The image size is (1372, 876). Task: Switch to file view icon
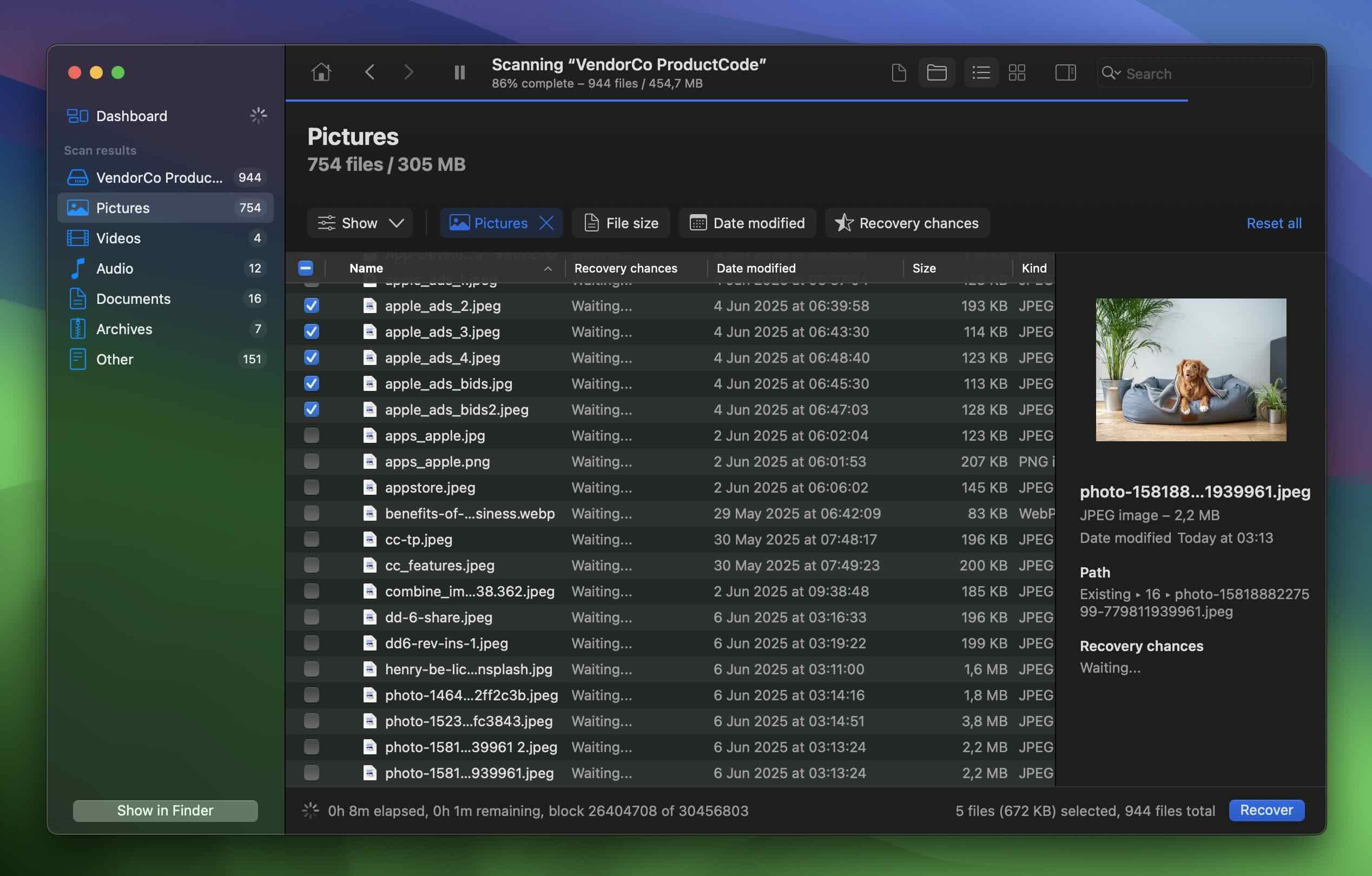pos(899,73)
